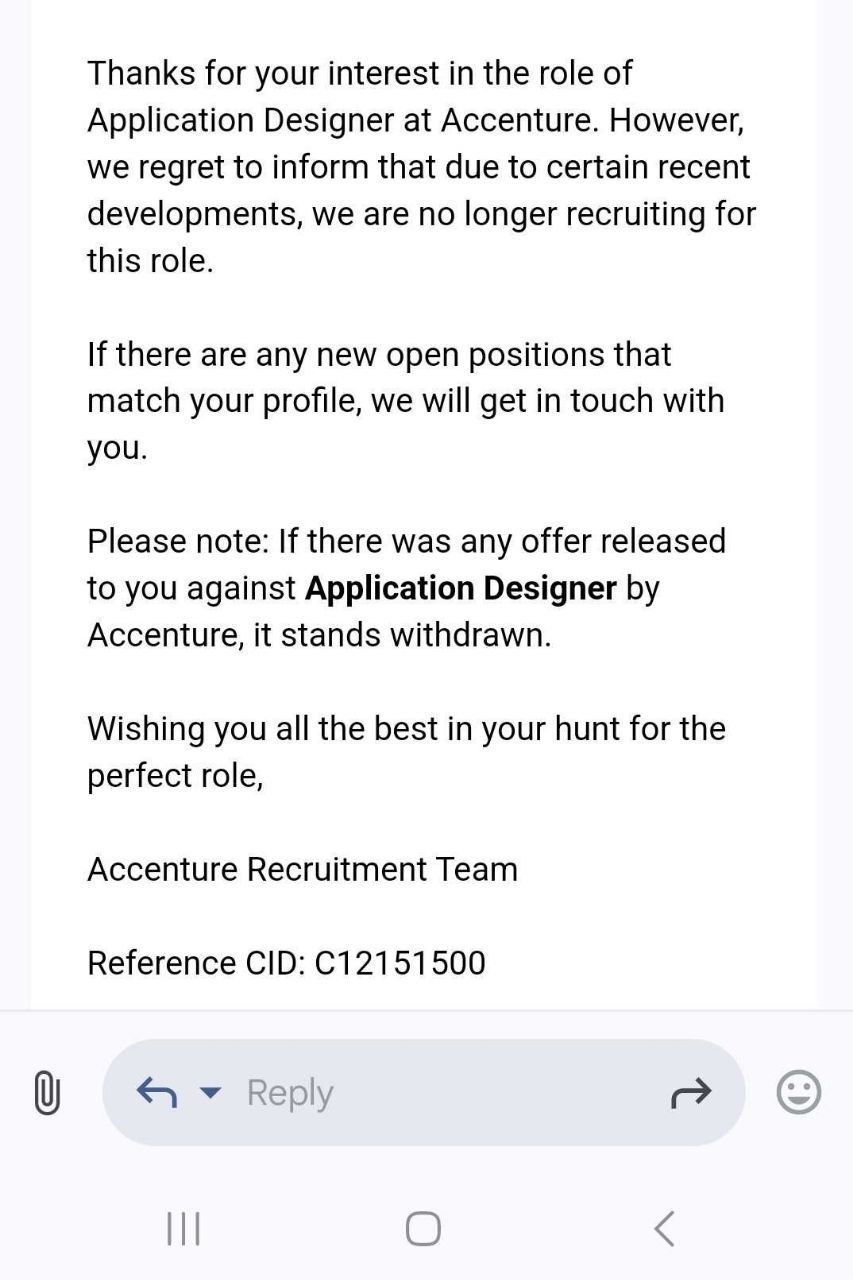Open the emoji reaction smiley icon
This screenshot has height=1280, width=853.
pos(798,1092)
